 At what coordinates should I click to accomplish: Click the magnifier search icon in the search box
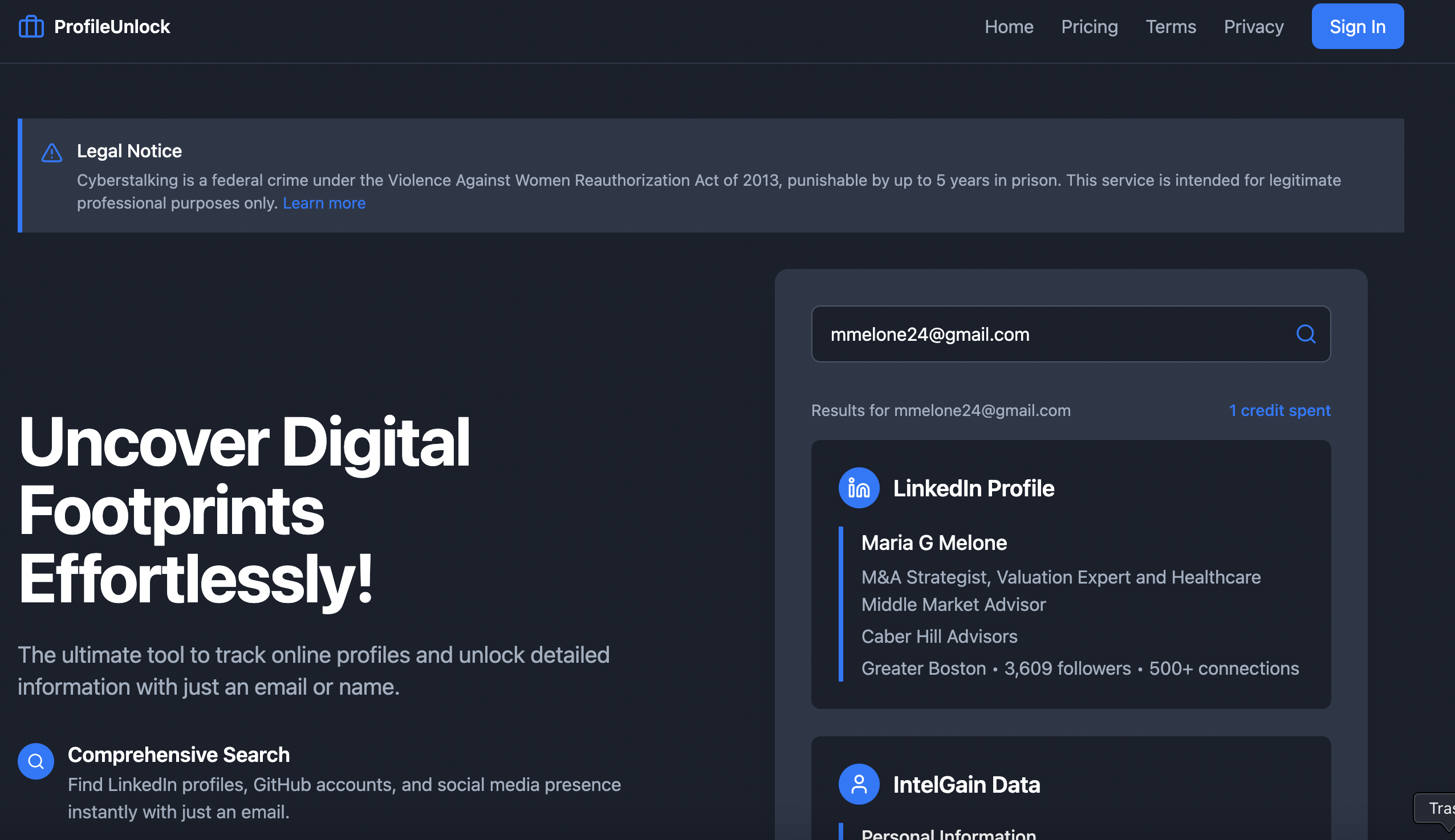(1306, 334)
